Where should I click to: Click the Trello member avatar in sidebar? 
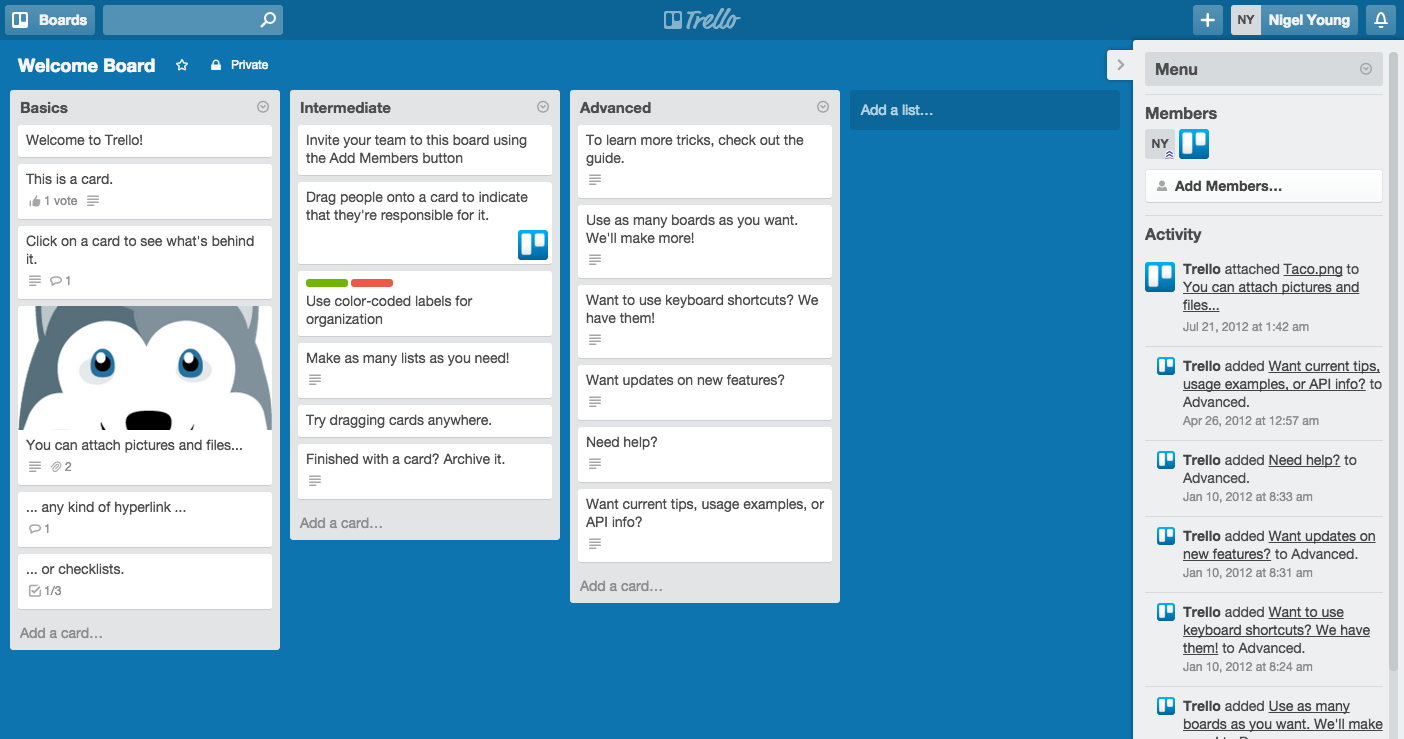(1194, 144)
